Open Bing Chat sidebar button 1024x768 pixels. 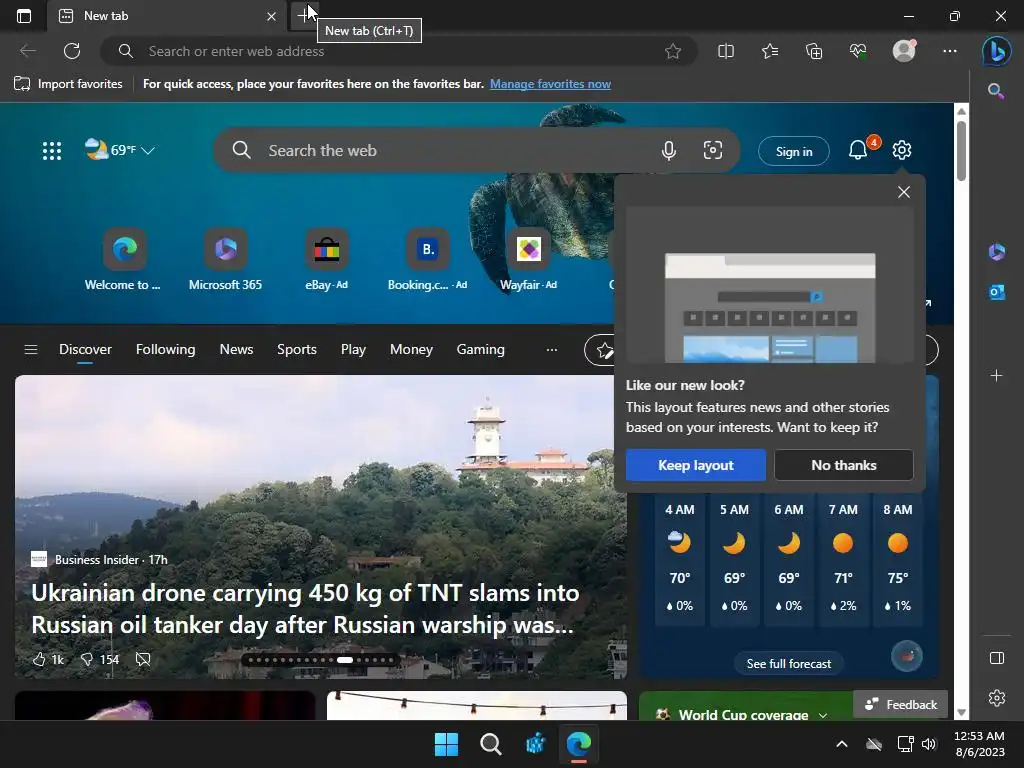[x=997, y=51]
